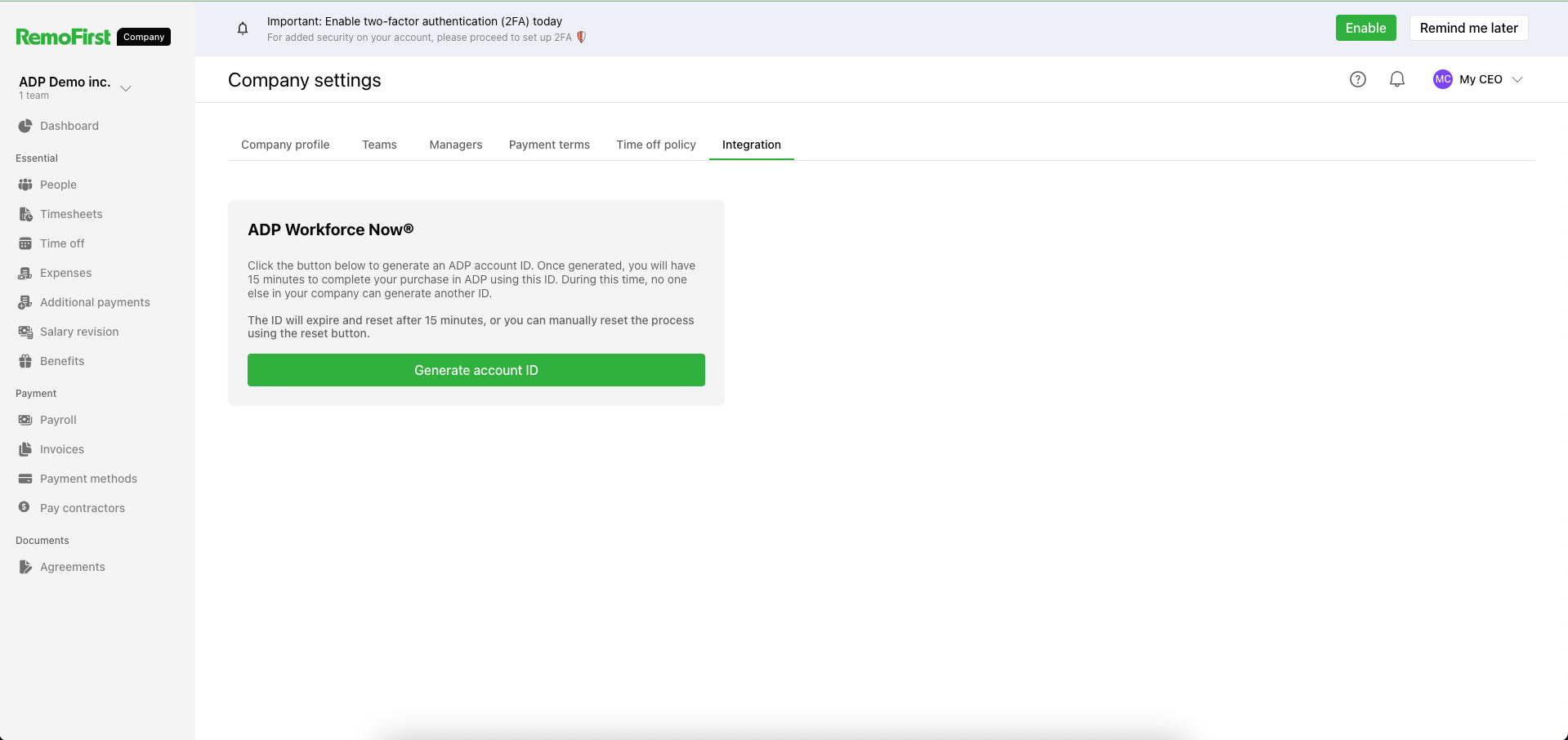Click the My CEO user name

tap(1481, 79)
